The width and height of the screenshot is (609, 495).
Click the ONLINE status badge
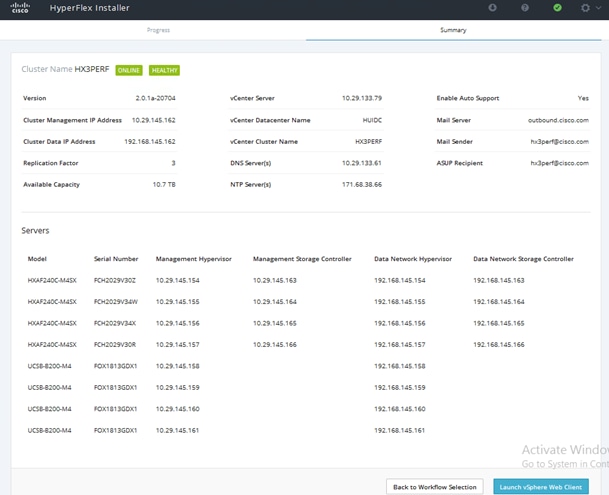pos(129,70)
